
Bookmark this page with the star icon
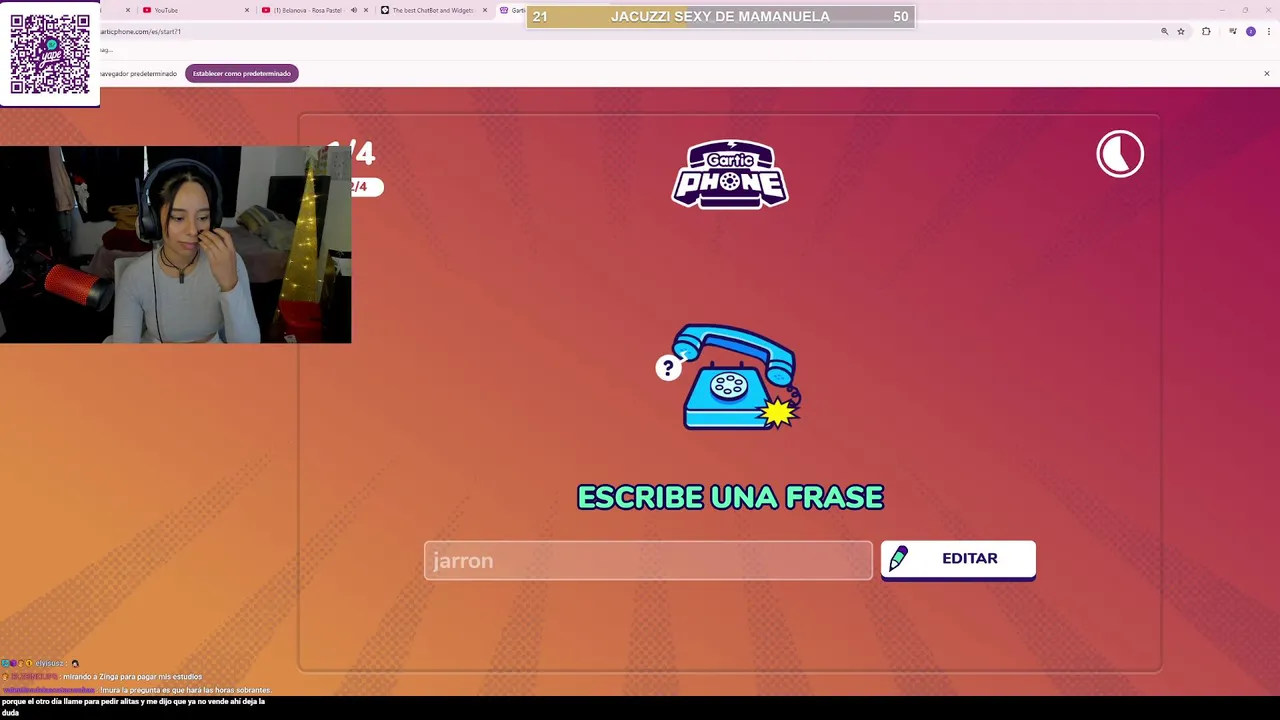1181,32
